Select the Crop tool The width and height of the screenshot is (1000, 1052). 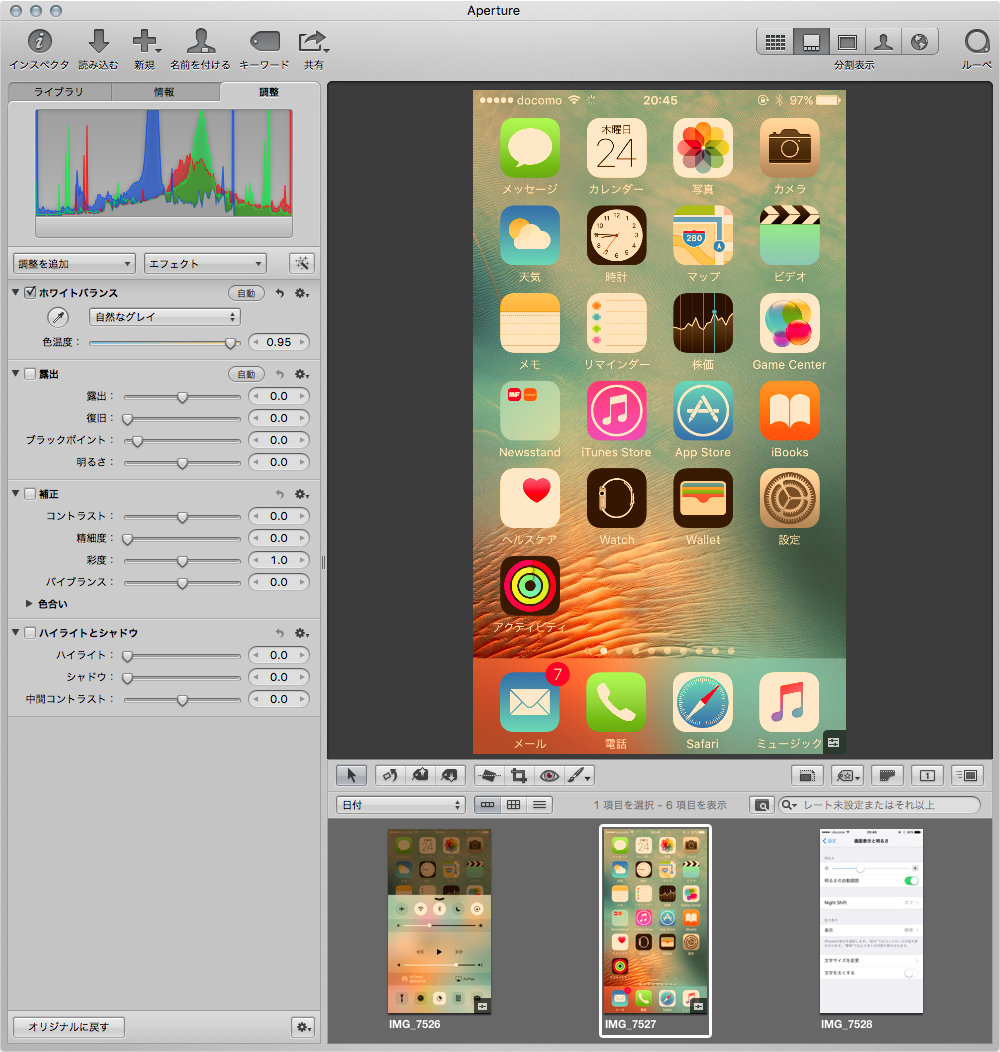(x=519, y=776)
